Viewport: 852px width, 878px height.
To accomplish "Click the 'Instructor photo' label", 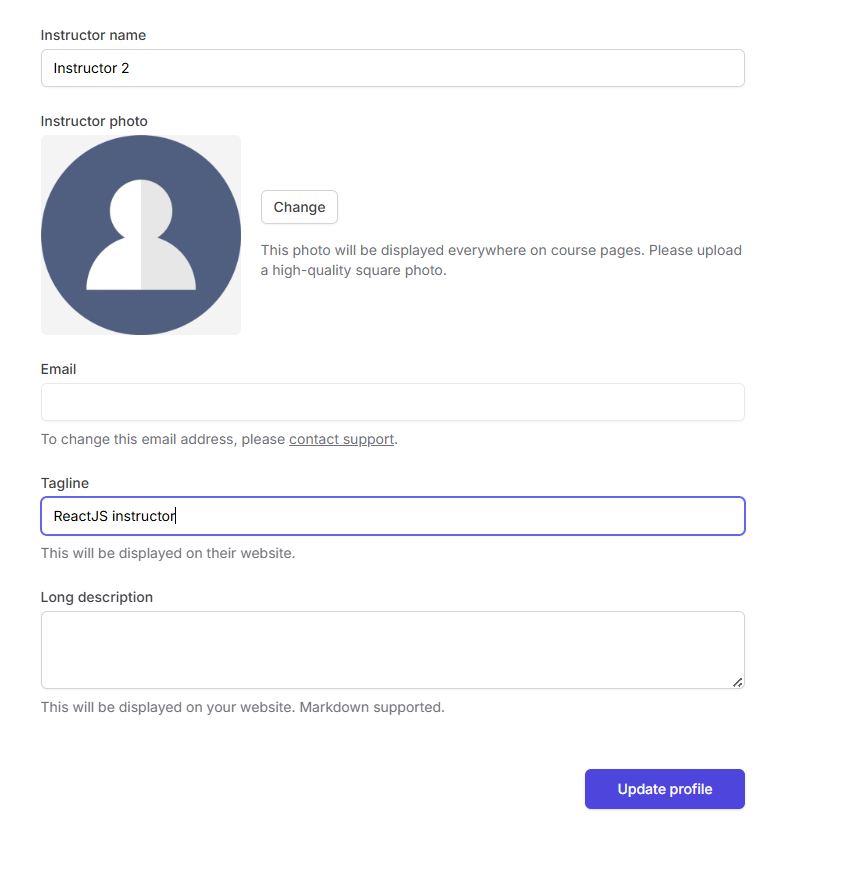I will [94, 121].
